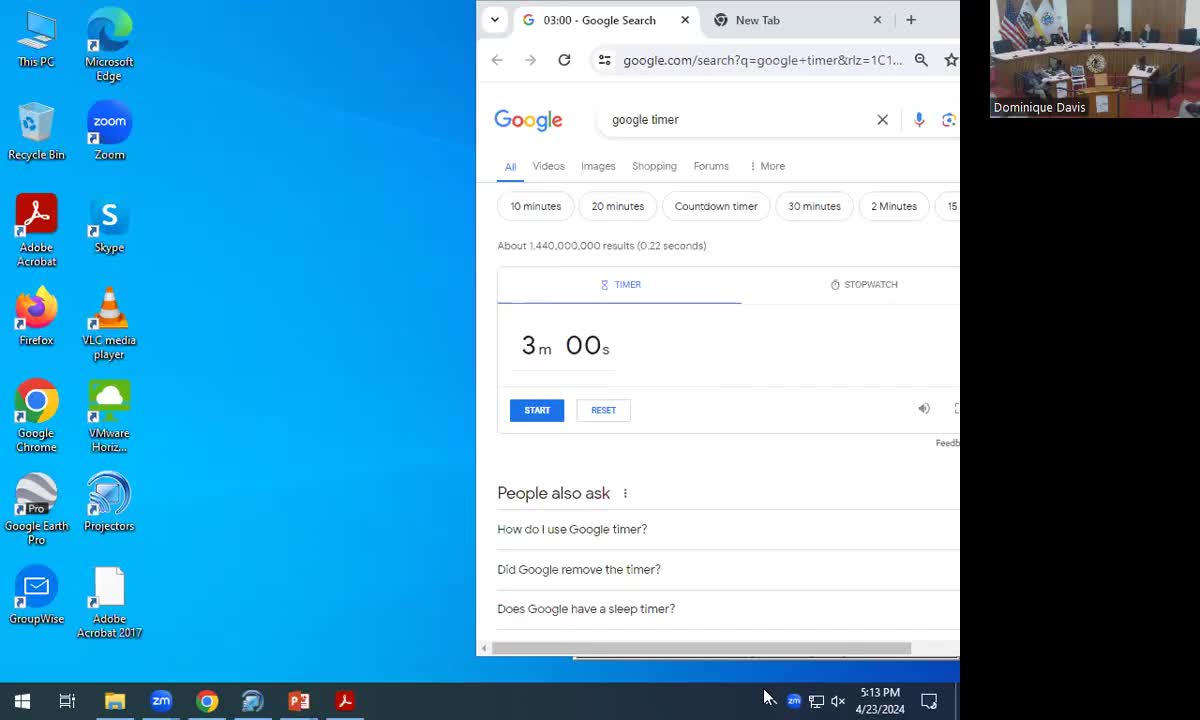Open Recycle Bin on desktop

[x=36, y=132]
